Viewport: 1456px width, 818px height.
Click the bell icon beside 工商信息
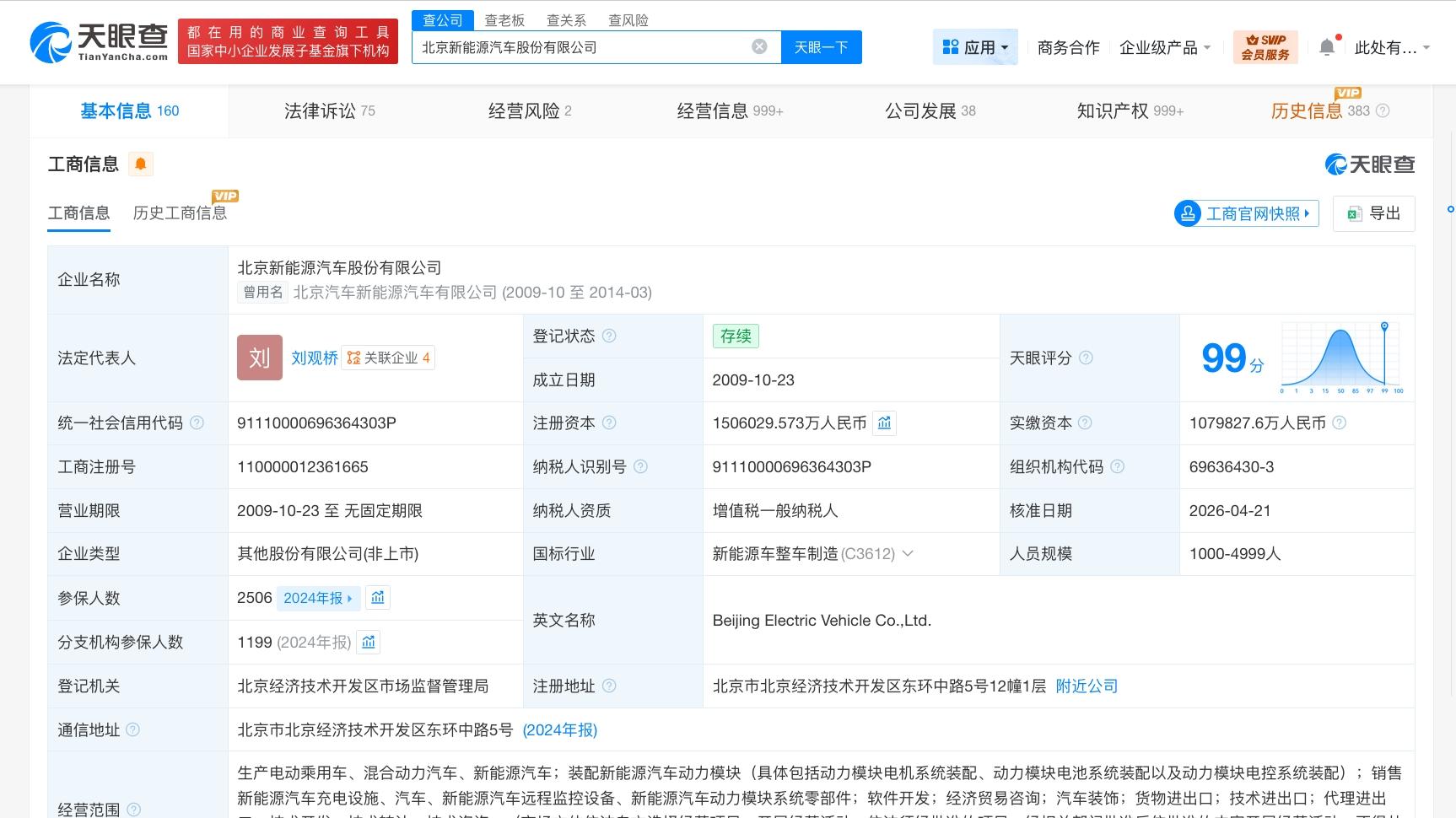[x=140, y=164]
